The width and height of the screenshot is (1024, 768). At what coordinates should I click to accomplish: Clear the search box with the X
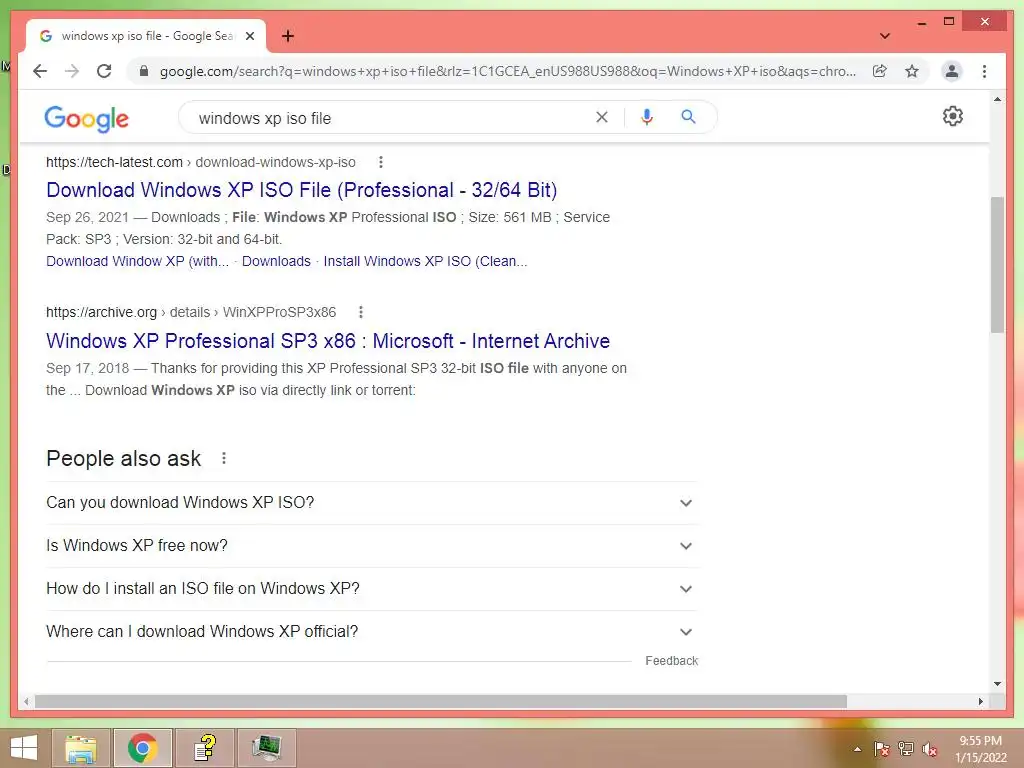[x=601, y=117]
